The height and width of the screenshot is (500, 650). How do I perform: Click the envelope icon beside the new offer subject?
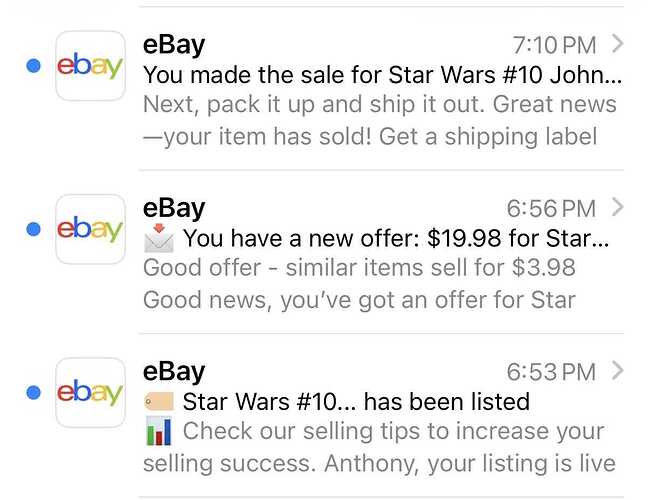coord(159,240)
